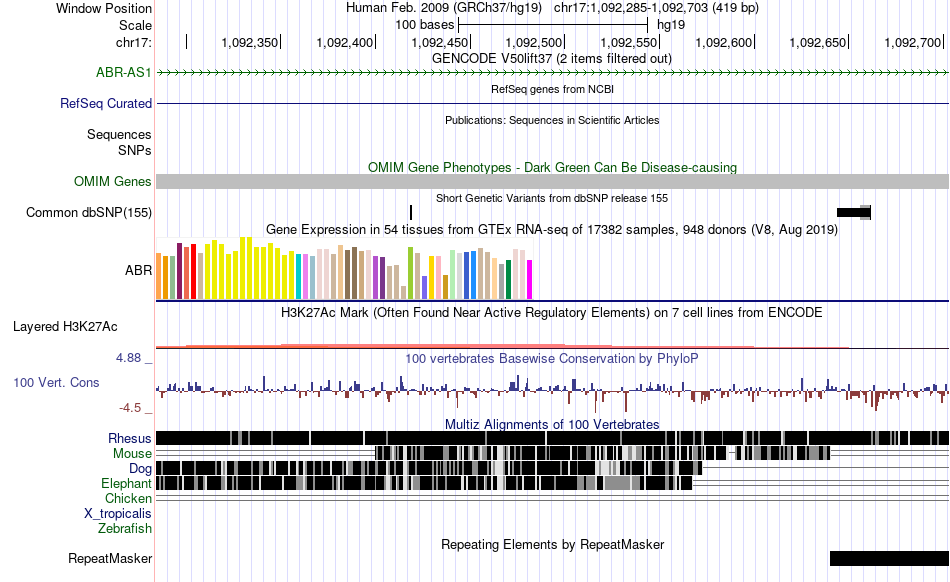Image resolution: width=950 pixels, height=582 pixels.
Task: Click the H3K27Ac Mark track title
Action: click(x=552, y=312)
